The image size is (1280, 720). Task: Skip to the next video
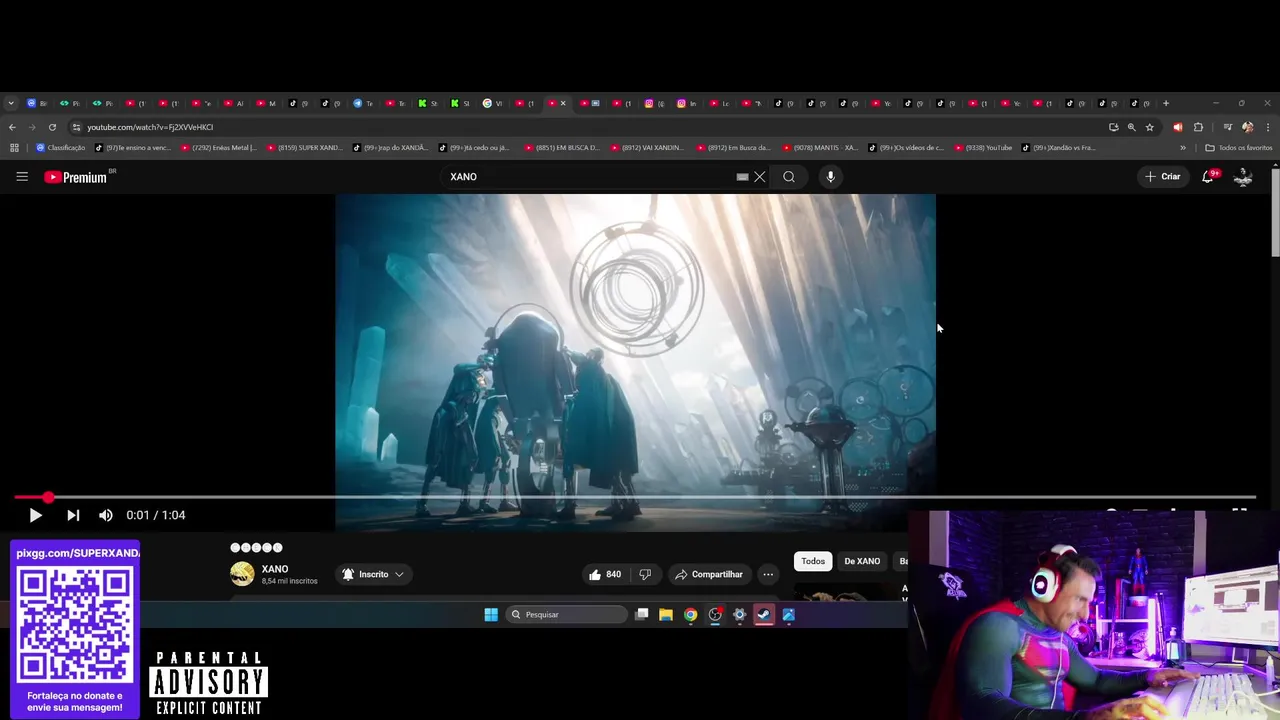(x=73, y=515)
